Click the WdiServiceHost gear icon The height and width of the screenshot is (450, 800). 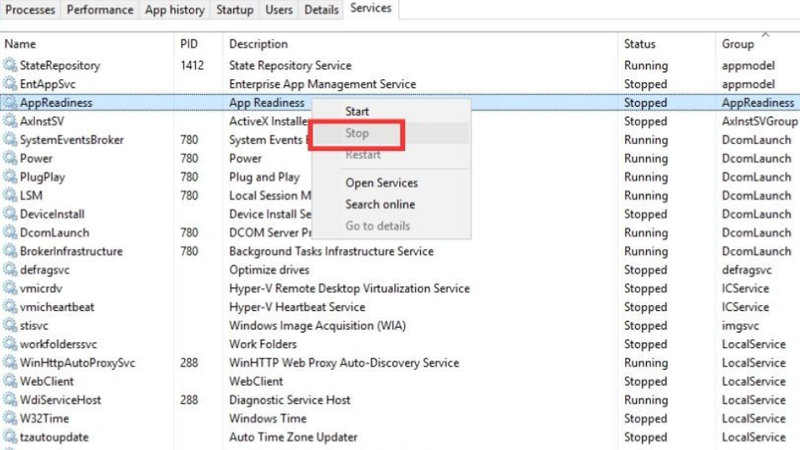coord(10,399)
